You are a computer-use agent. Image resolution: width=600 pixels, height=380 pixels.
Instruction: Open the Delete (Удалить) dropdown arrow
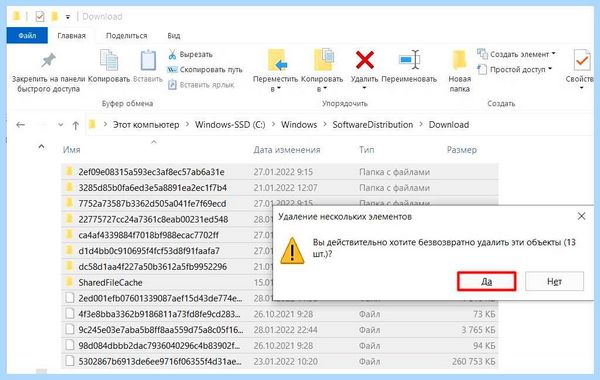[x=364, y=88]
